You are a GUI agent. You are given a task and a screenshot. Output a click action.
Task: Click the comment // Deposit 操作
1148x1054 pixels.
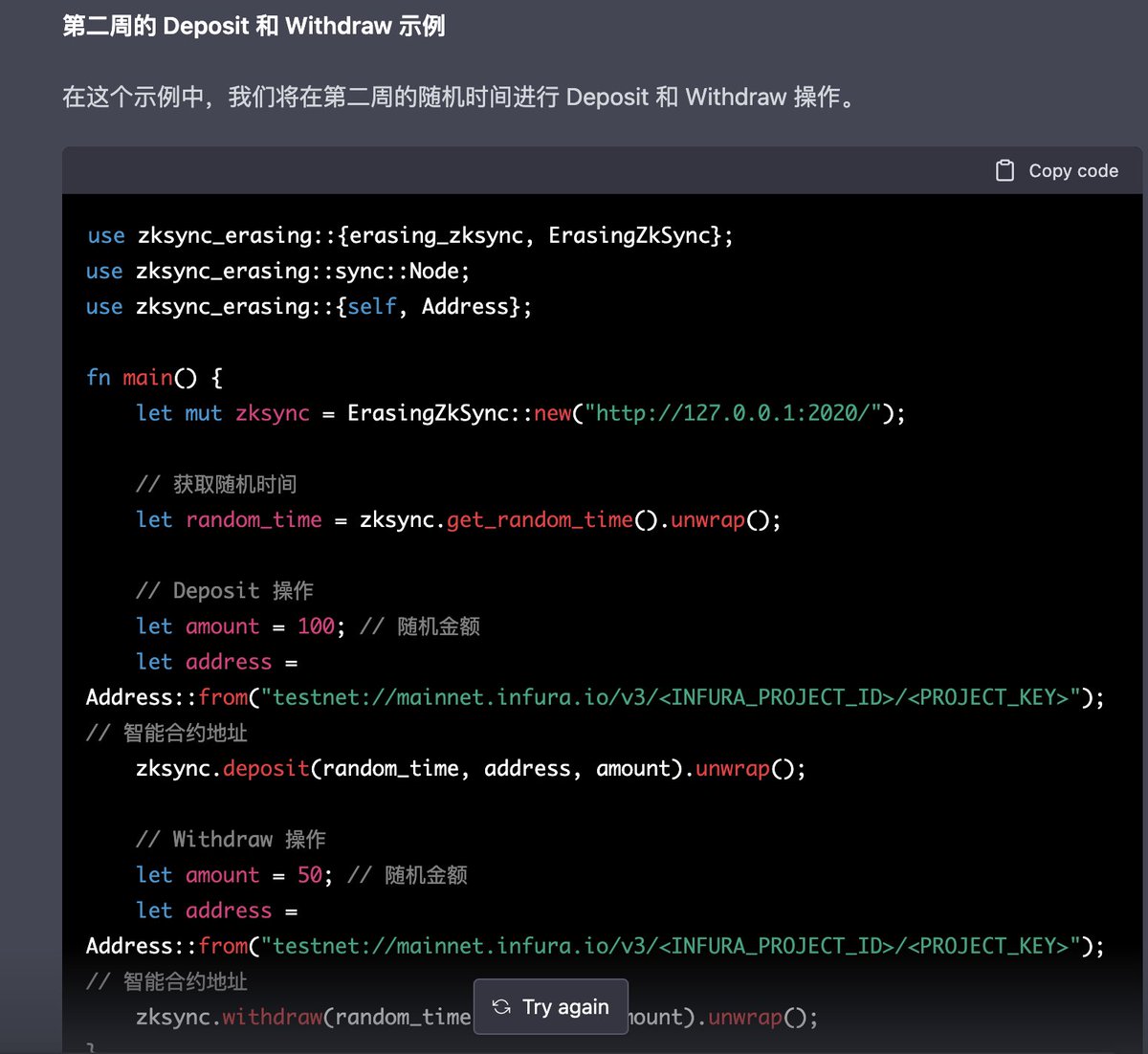click(x=225, y=590)
